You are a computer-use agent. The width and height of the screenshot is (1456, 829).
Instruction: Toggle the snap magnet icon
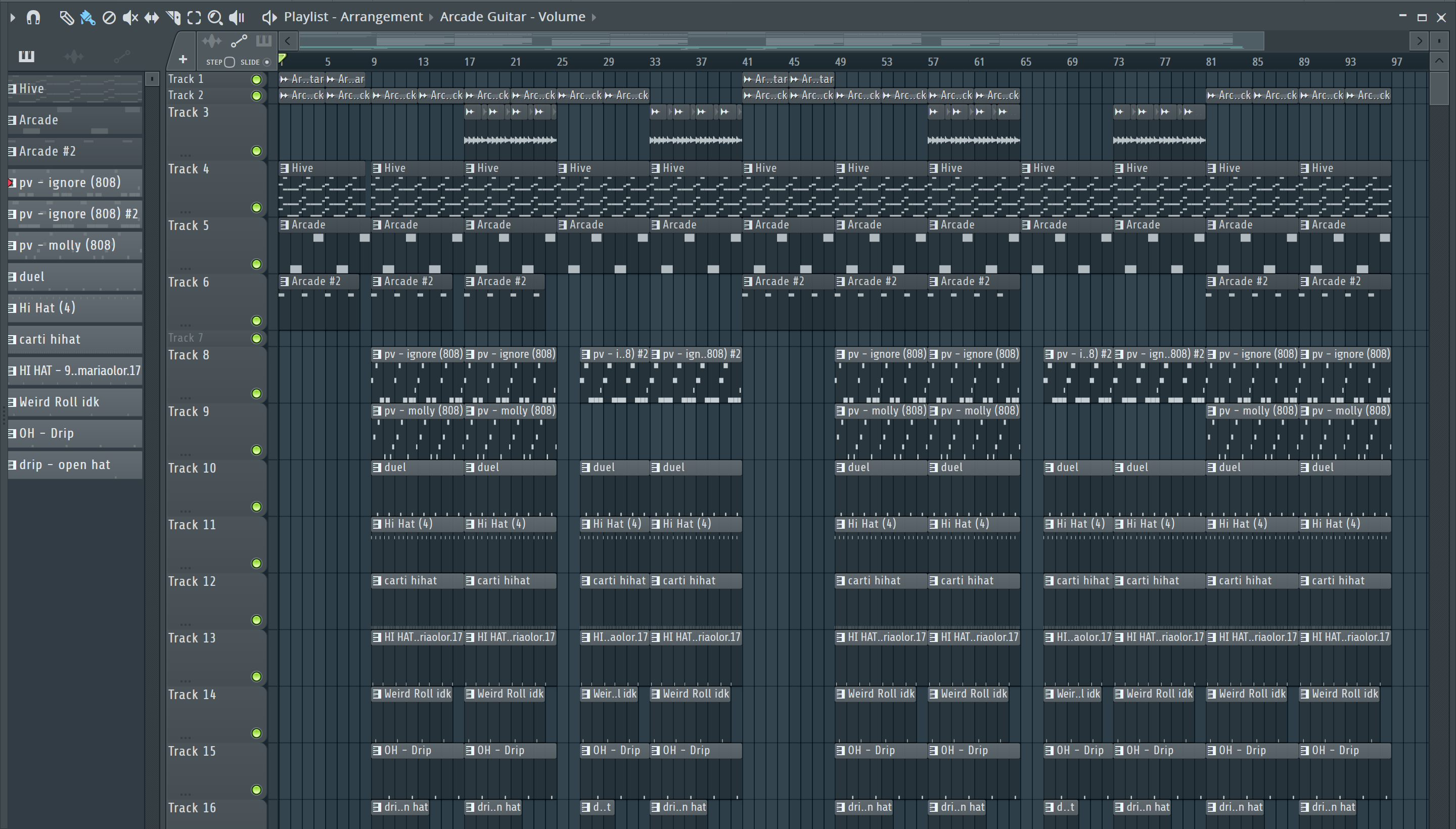coord(33,18)
